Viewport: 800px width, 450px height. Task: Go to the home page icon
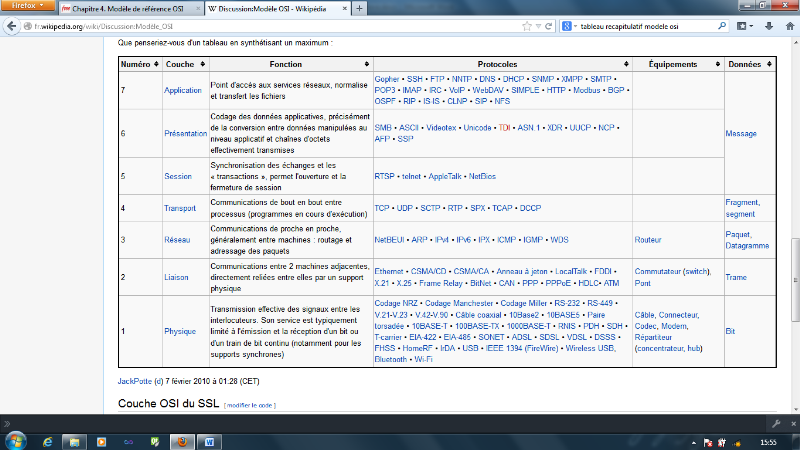(790, 26)
